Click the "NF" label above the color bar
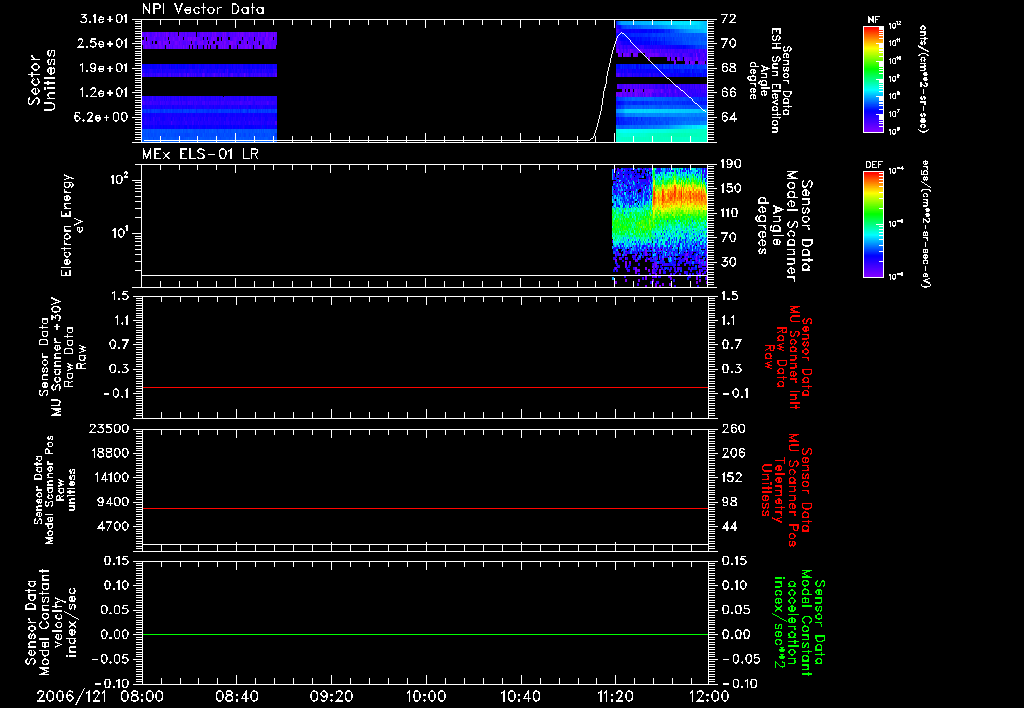1024x708 pixels. [873, 20]
